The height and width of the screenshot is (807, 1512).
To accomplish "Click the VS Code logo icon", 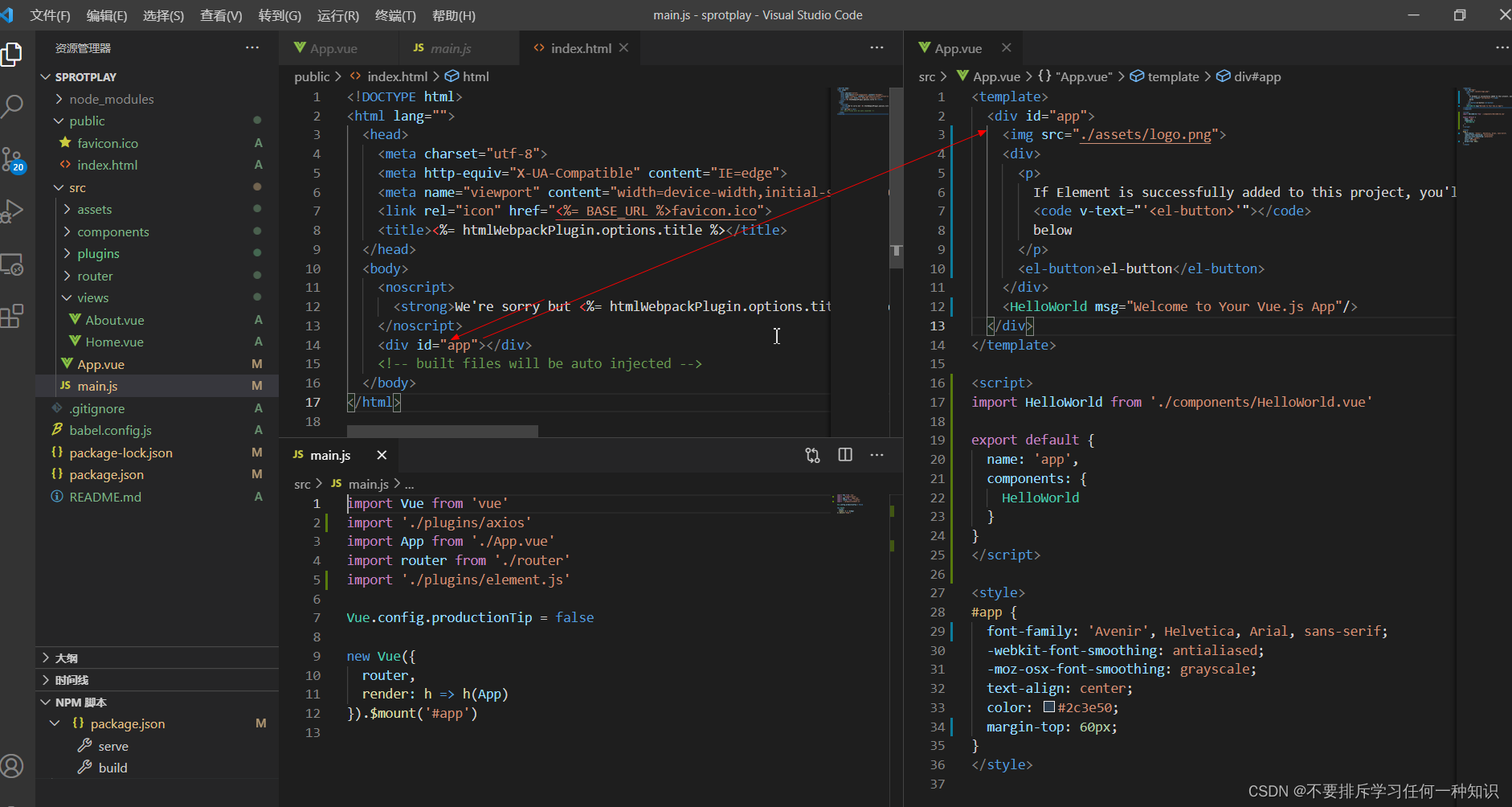I will [7, 15].
